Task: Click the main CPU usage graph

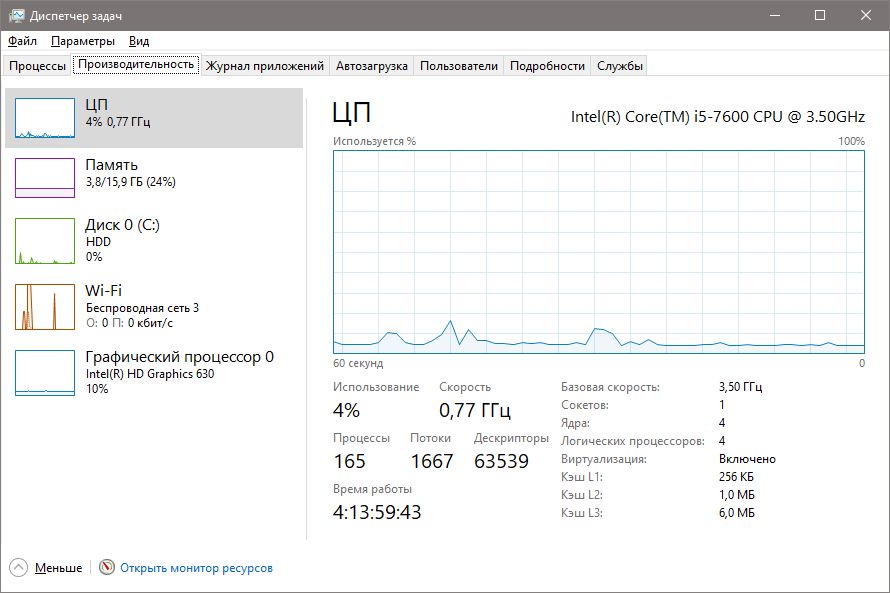Action: coord(598,250)
